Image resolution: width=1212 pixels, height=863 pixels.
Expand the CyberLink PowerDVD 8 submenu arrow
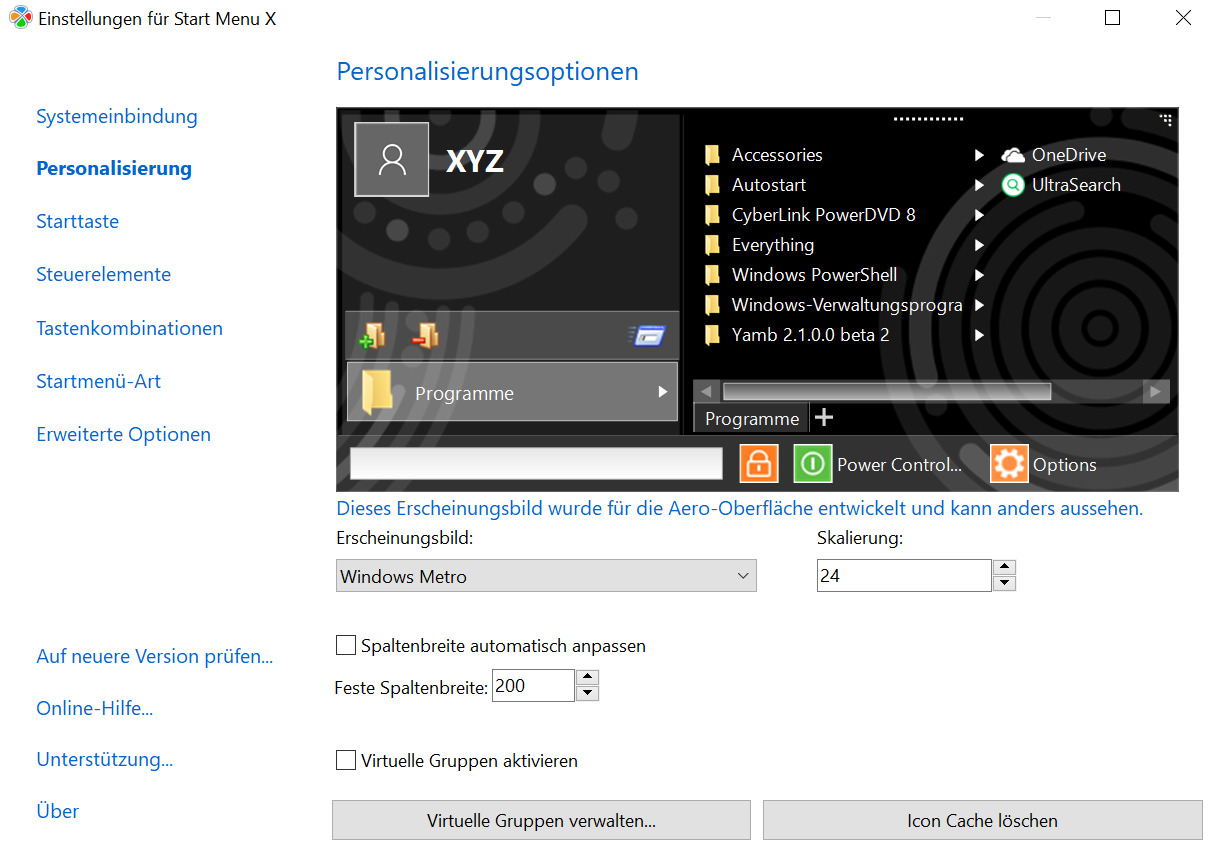point(980,215)
